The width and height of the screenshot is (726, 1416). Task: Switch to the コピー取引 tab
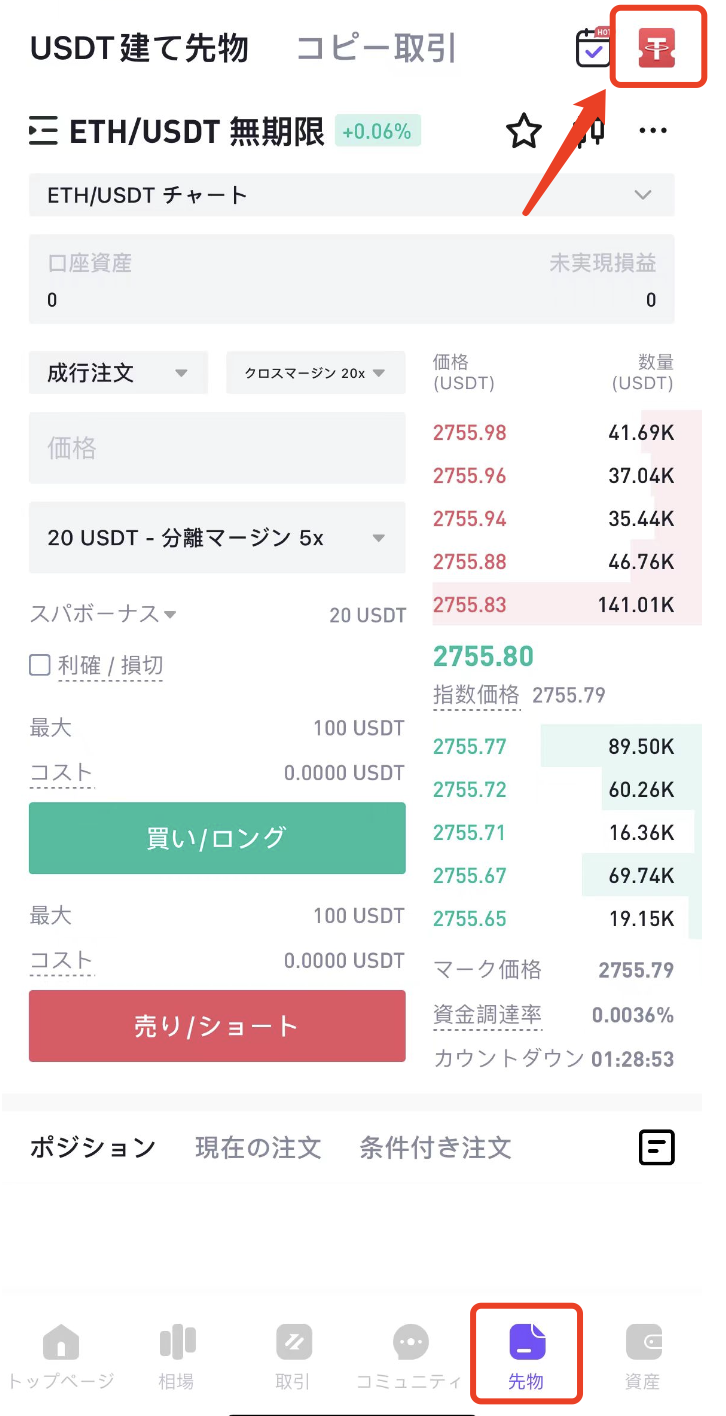click(376, 47)
